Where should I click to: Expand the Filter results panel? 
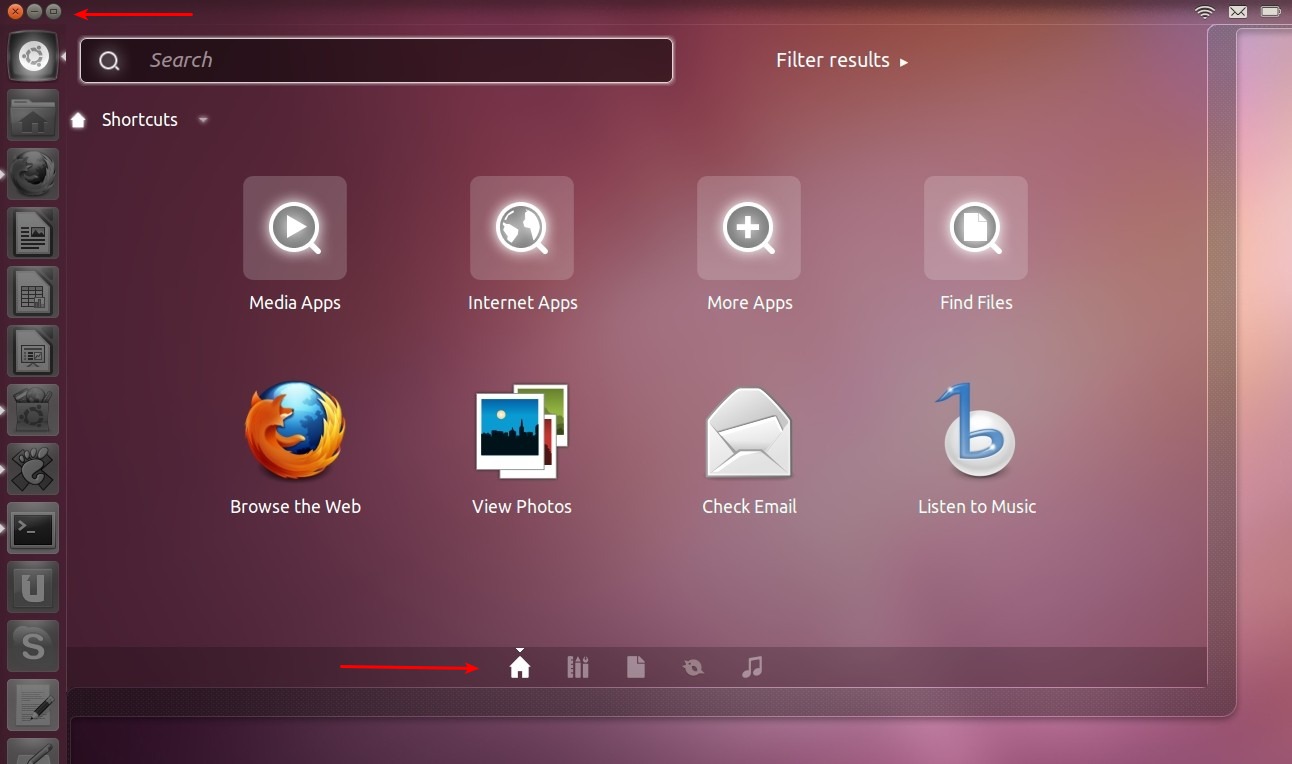[x=843, y=60]
